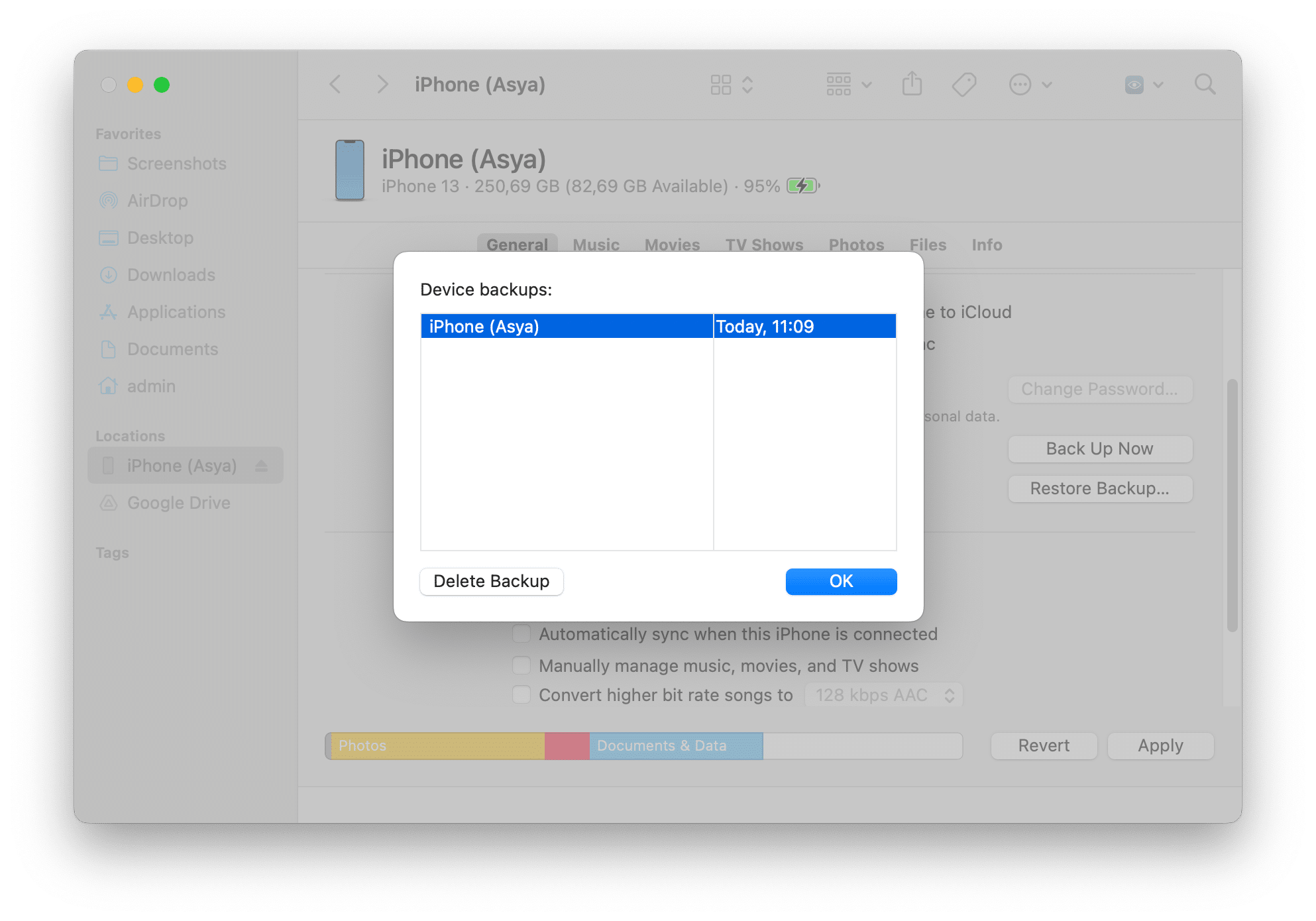1316x921 pixels.
Task: Click the Search icon in the toolbar
Action: 1205,84
